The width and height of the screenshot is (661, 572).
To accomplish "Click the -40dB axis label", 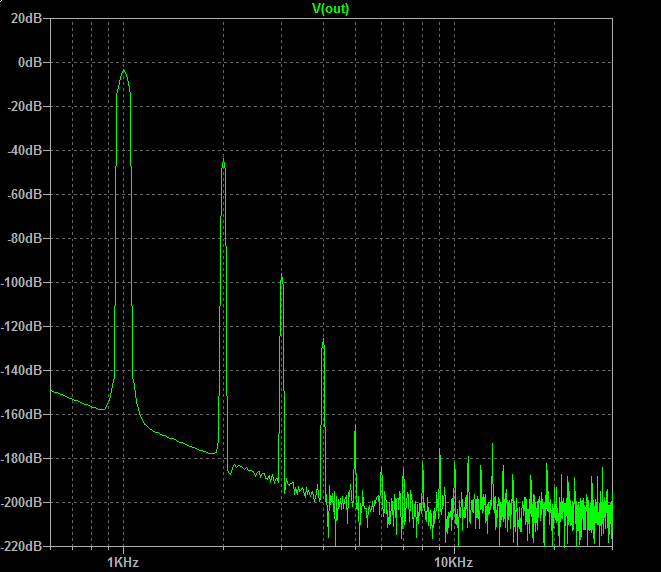I will tap(25, 150).
